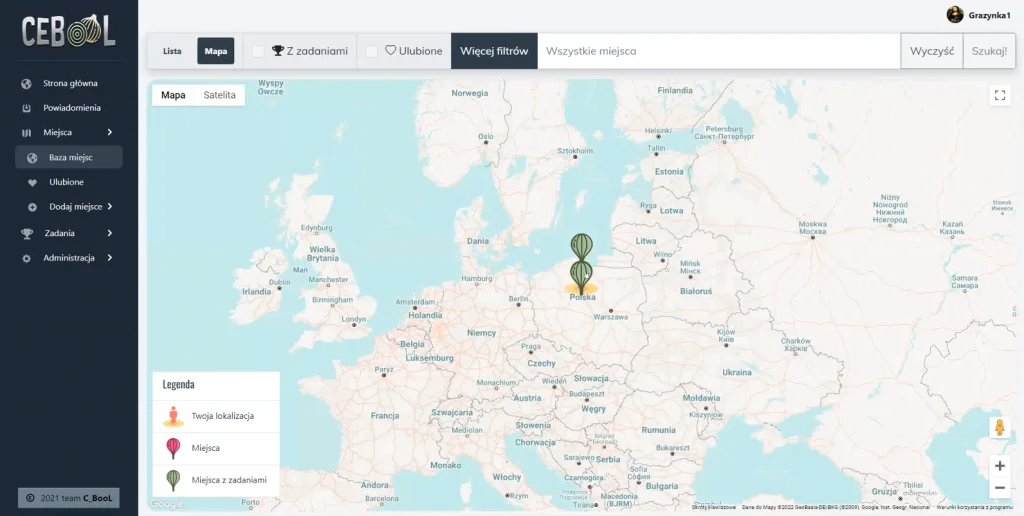
Task: Open Grazynka1 user avatar
Action: pos(955,15)
